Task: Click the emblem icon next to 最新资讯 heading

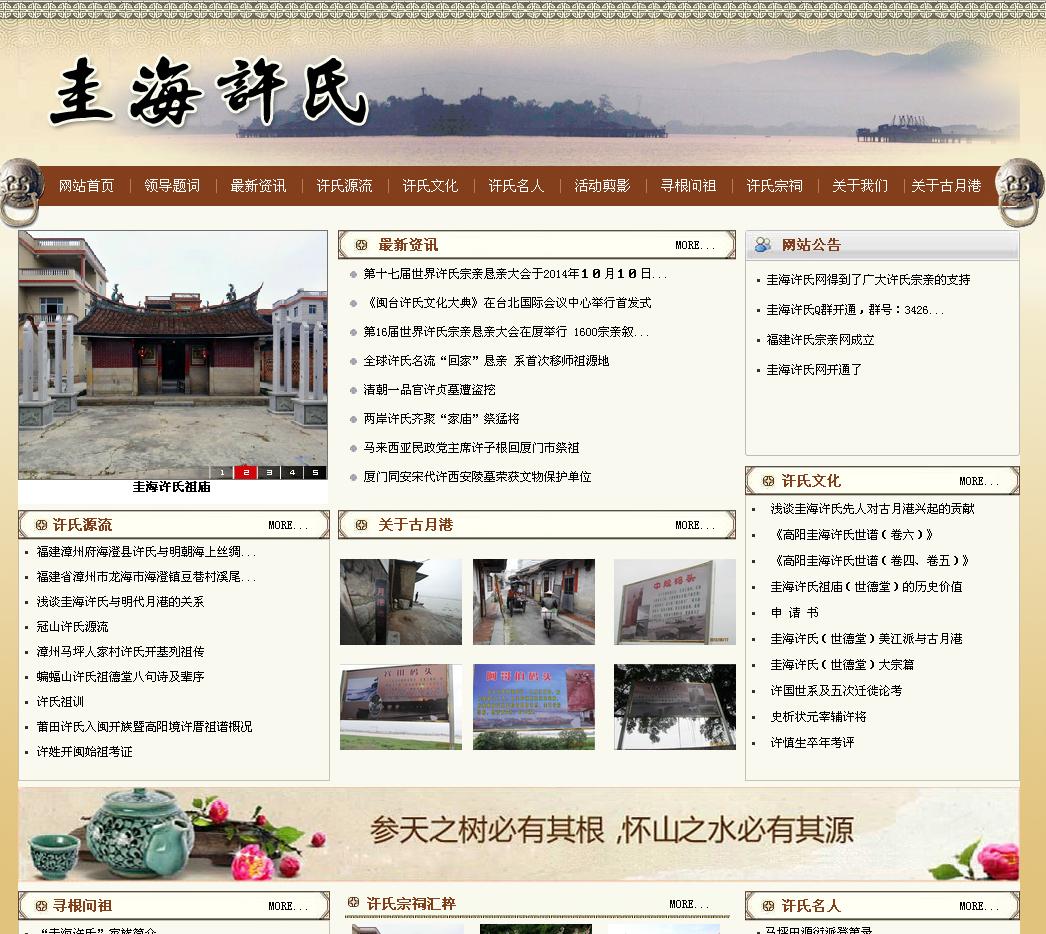Action: point(361,245)
